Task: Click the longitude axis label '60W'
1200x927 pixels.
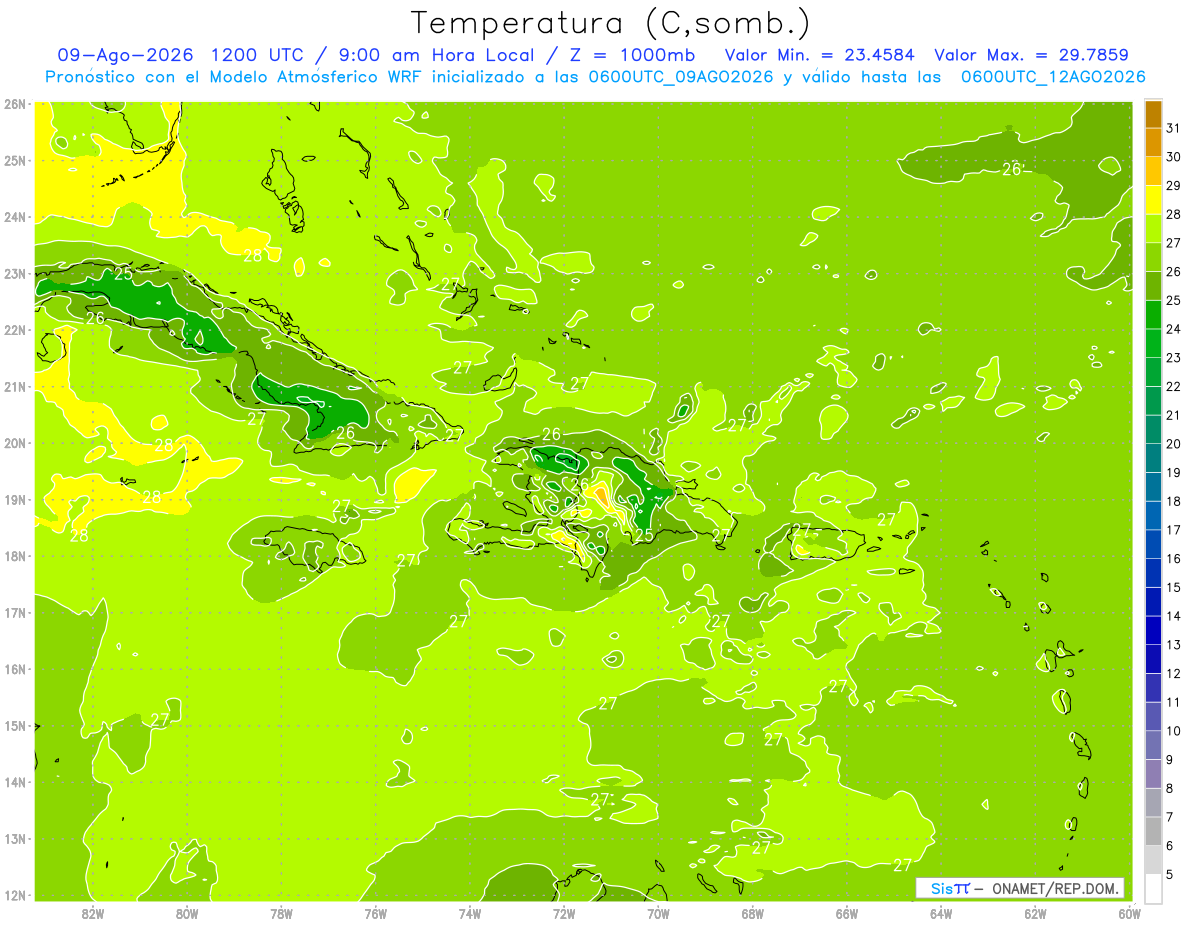Action: tap(1129, 912)
